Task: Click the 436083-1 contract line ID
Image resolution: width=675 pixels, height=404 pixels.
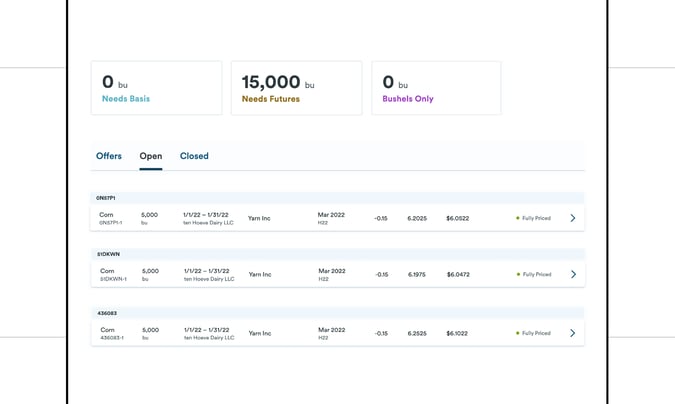Action: coord(112,338)
